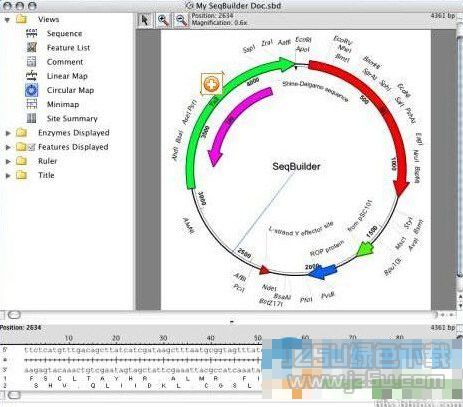Select the arrow pointer tool

point(145,20)
